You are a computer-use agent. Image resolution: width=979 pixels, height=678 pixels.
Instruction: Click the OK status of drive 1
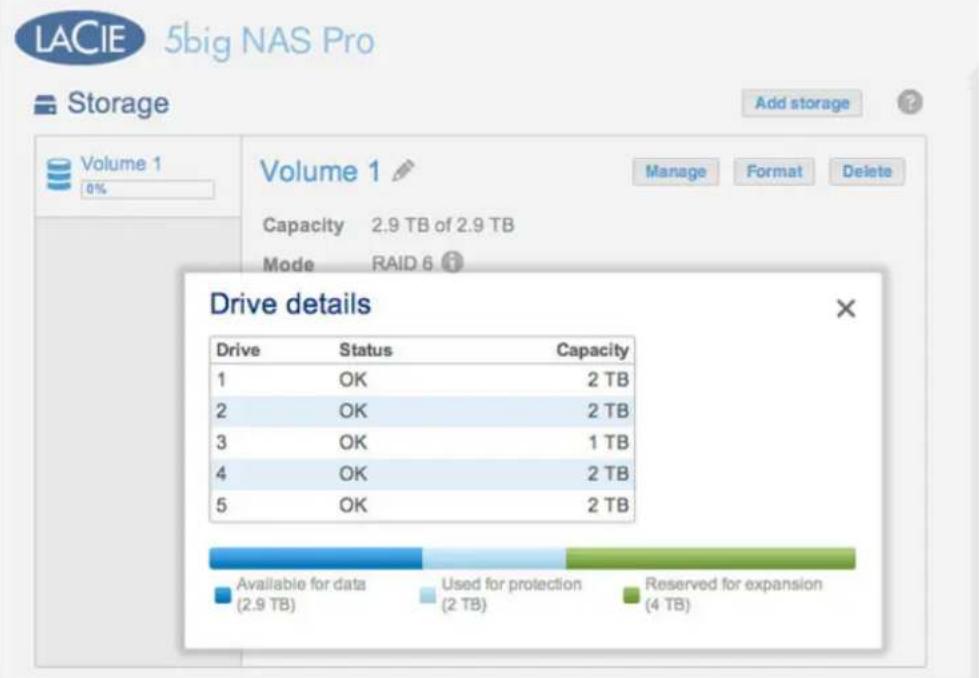coord(353,380)
